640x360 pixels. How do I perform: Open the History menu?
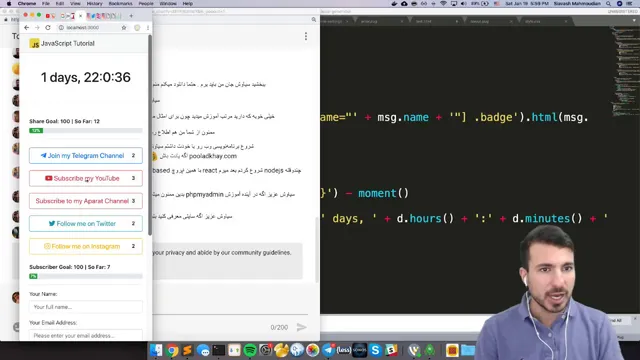click(x=94, y=4)
